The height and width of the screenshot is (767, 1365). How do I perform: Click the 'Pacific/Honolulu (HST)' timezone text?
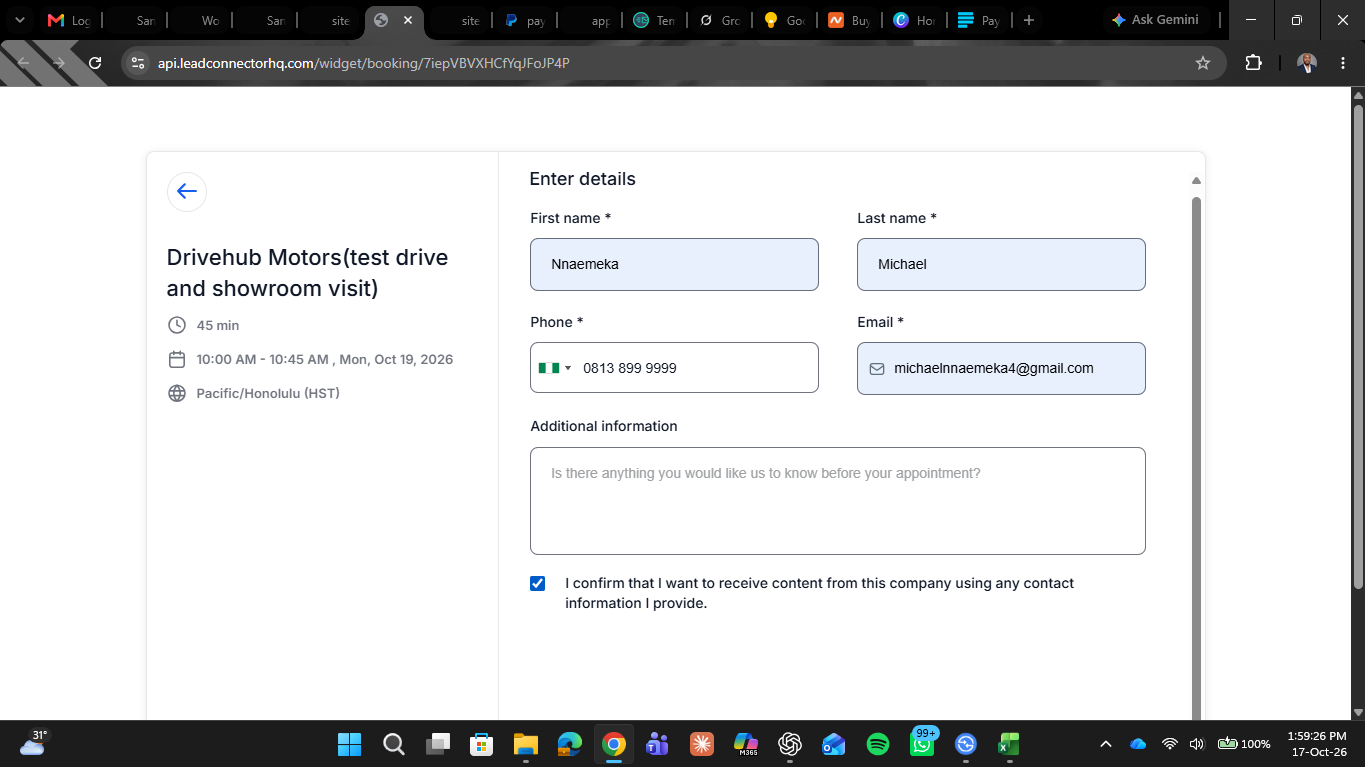click(x=268, y=393)
